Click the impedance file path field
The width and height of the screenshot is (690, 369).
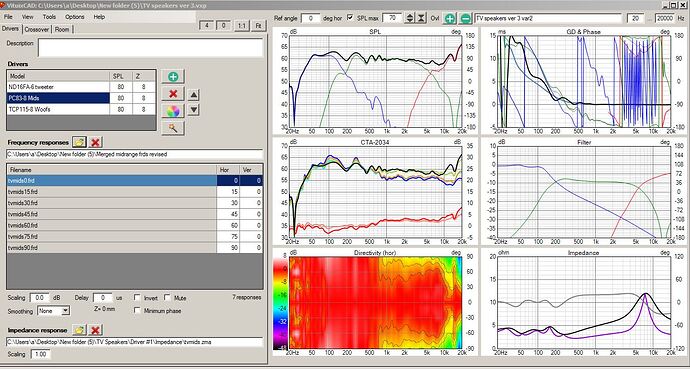pos(135,342)
